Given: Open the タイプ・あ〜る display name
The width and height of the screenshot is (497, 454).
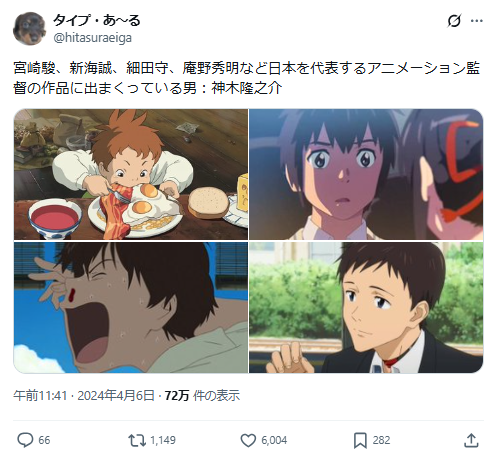Looking at the screenshot, I should [x=97, y=20].
